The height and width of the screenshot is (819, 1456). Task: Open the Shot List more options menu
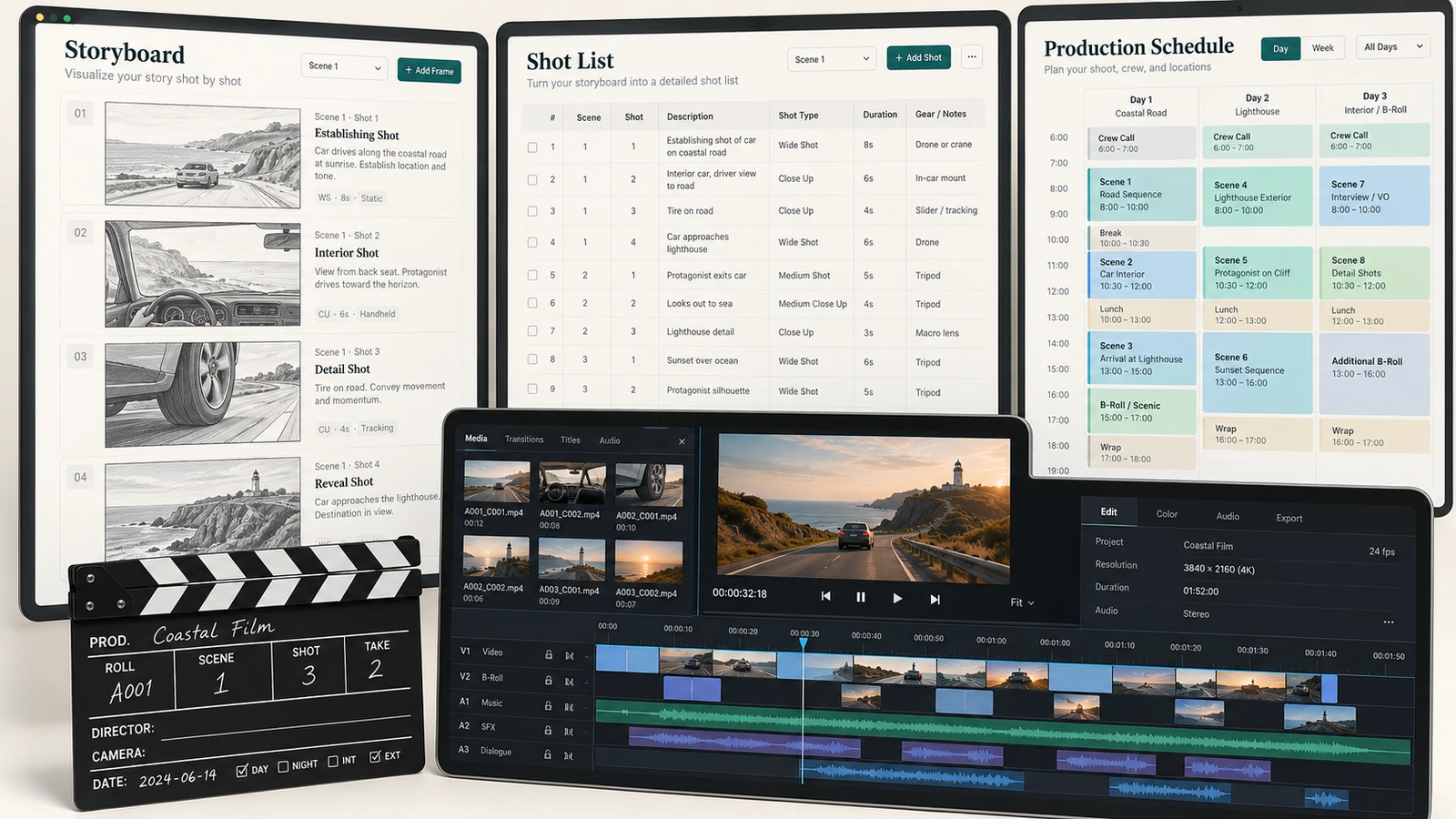point(972,57)
